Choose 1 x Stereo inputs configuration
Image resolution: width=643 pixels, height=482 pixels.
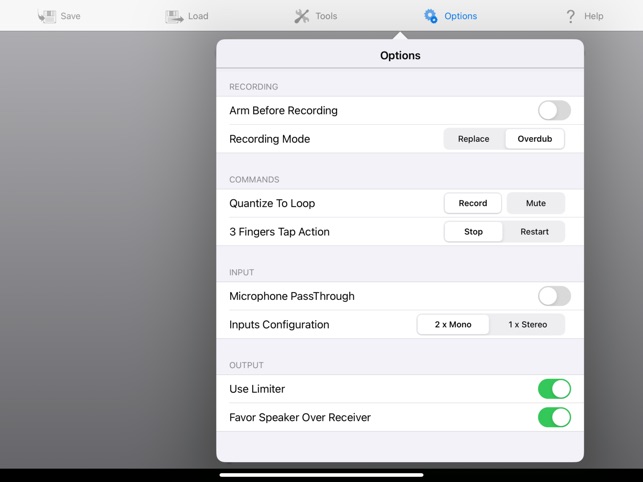(x=528, y=324)
